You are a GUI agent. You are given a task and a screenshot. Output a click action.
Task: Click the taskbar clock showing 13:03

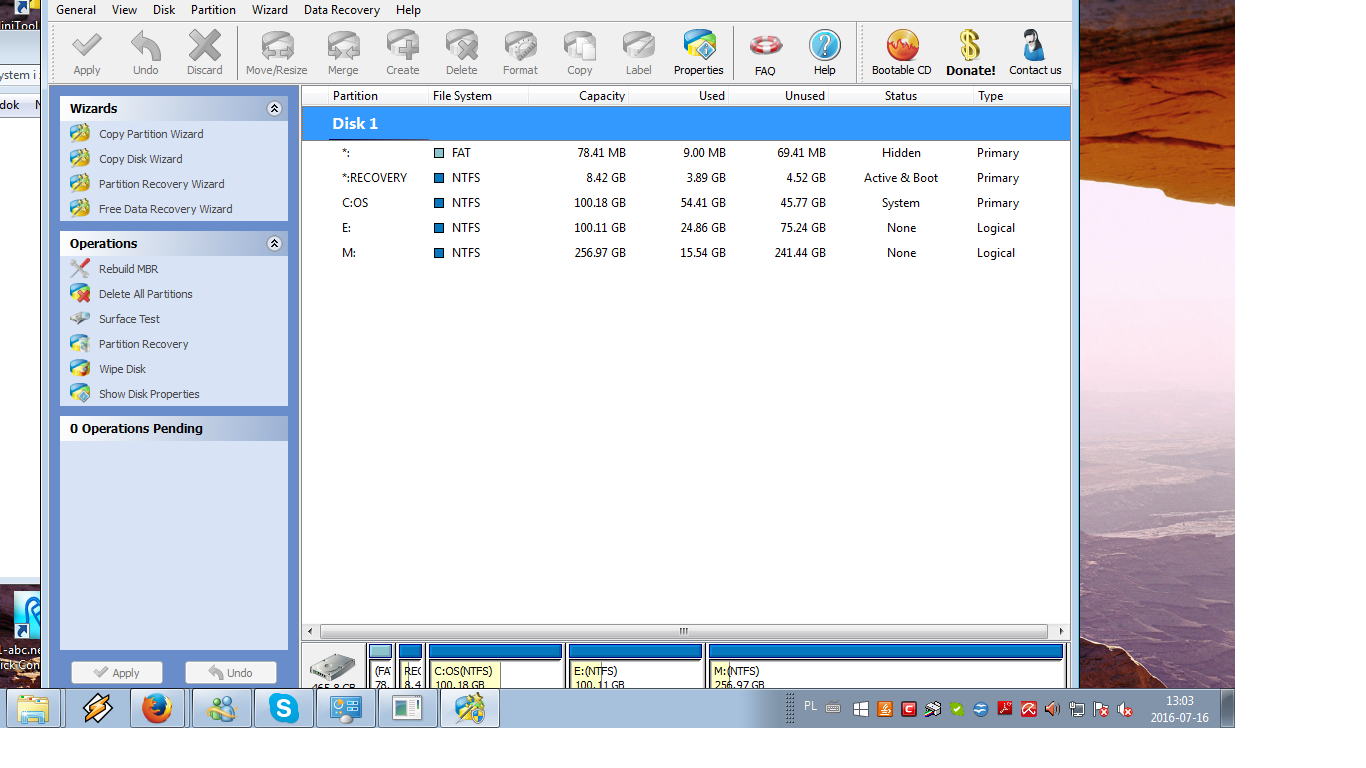(x=1180, y=709)
